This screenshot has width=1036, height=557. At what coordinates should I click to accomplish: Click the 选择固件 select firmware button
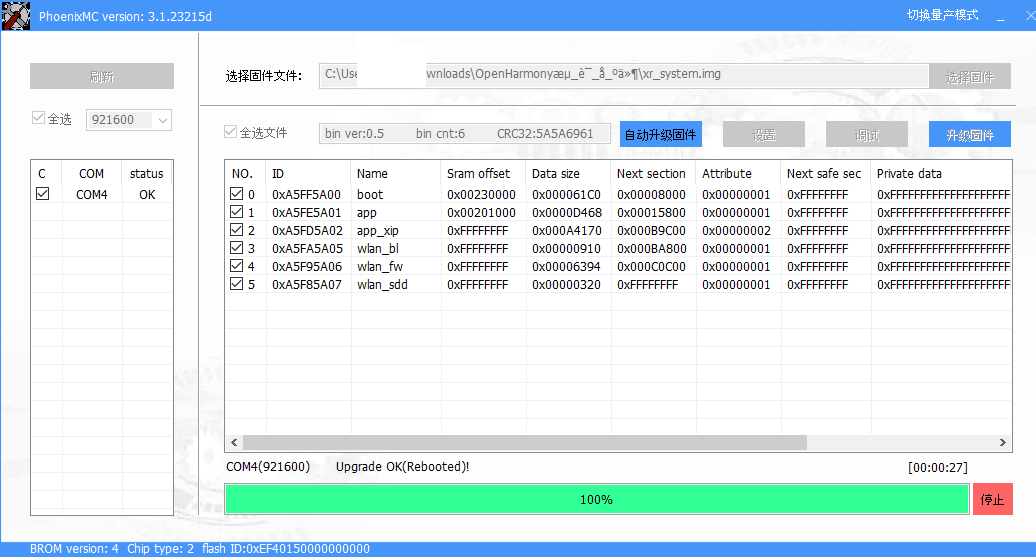click(x=969, y=76)
